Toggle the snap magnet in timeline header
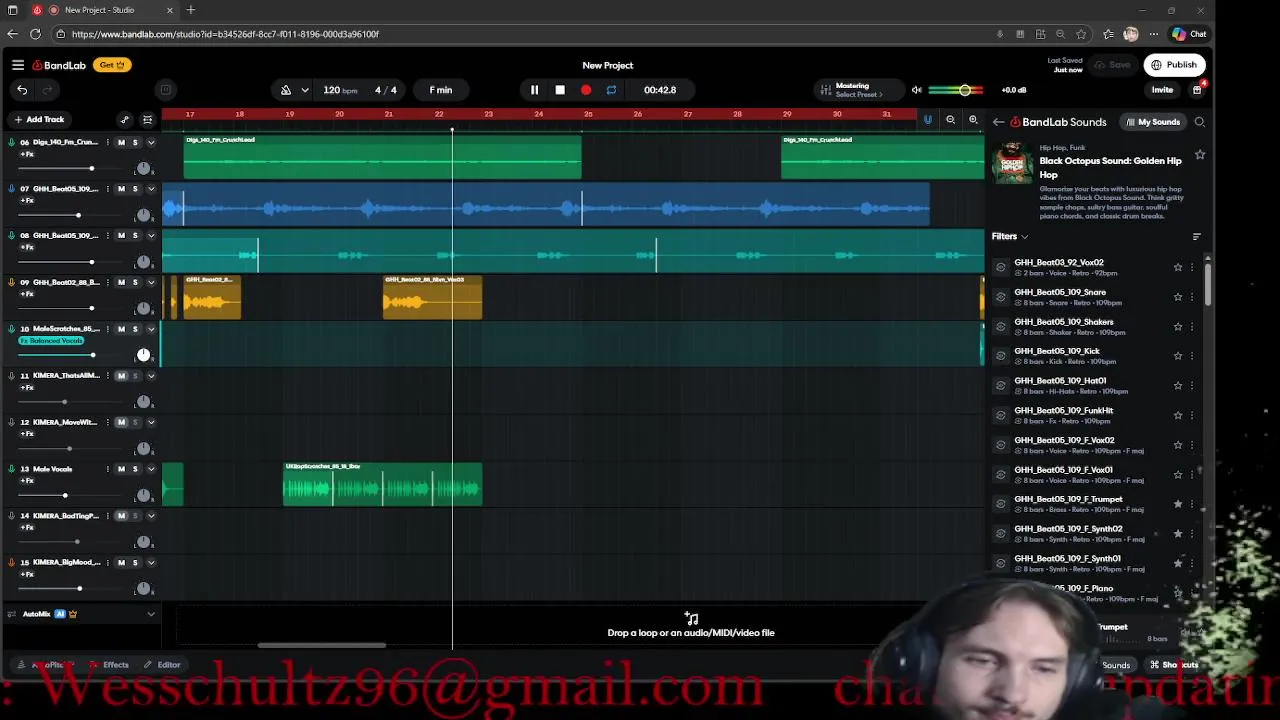The image size is (1280, 720). tap(927, 120)
